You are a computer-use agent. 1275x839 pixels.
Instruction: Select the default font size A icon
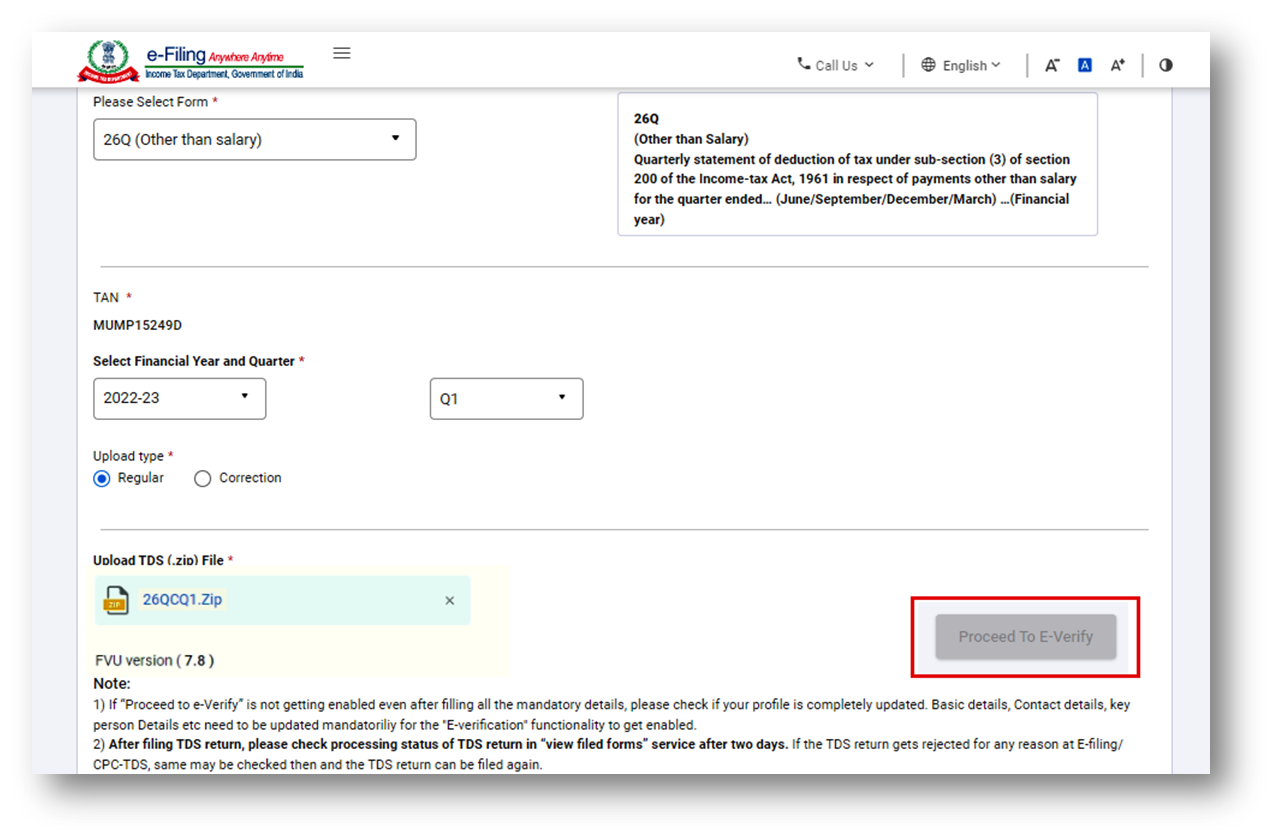click(x=1084, y=64)
